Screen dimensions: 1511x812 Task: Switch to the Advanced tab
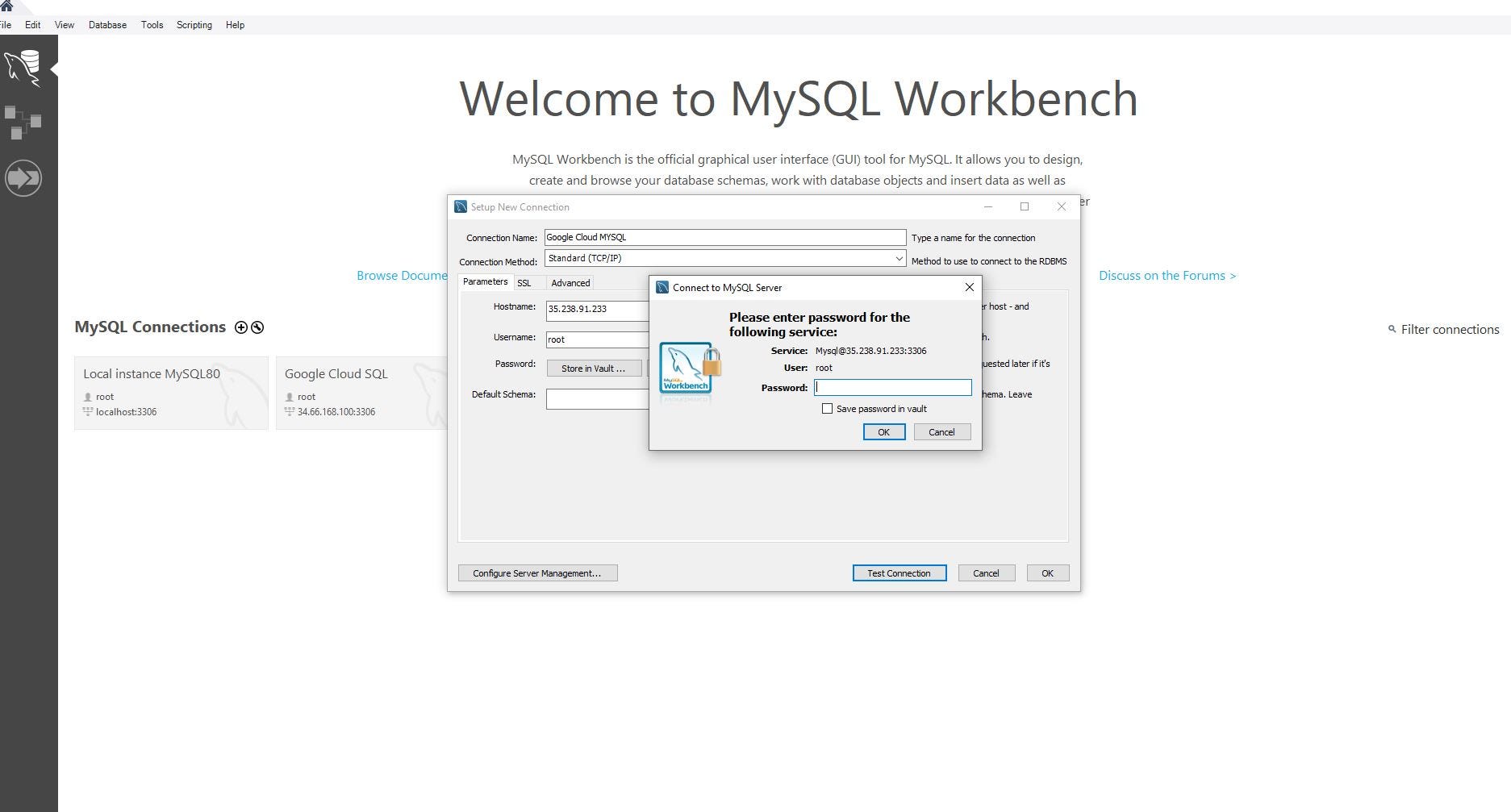point(570,283)
